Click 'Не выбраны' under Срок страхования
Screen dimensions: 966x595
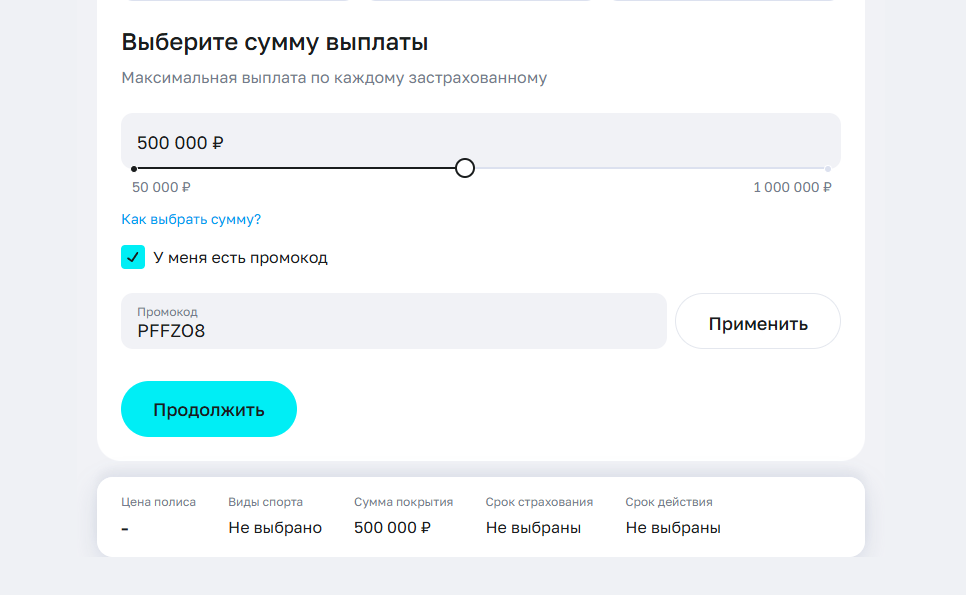tap(533, 528)
